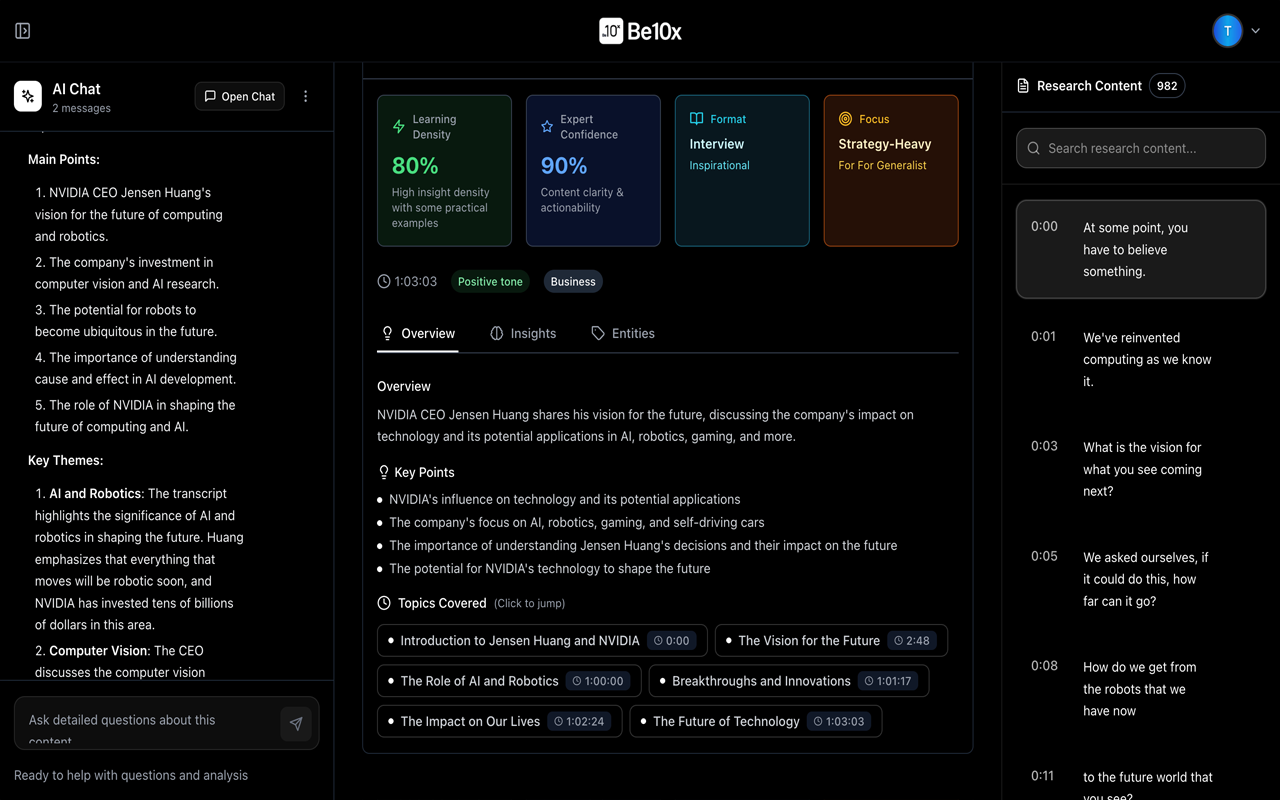Select transcript line at 0:00
The image size is (1280, 800).
click(x=1141, y=250)
